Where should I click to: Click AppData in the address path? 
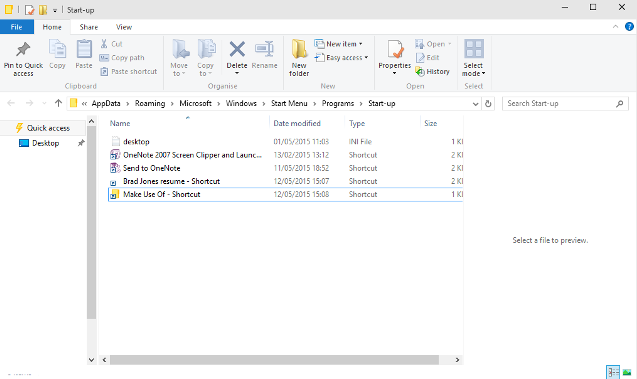click(x=106, y=103)
